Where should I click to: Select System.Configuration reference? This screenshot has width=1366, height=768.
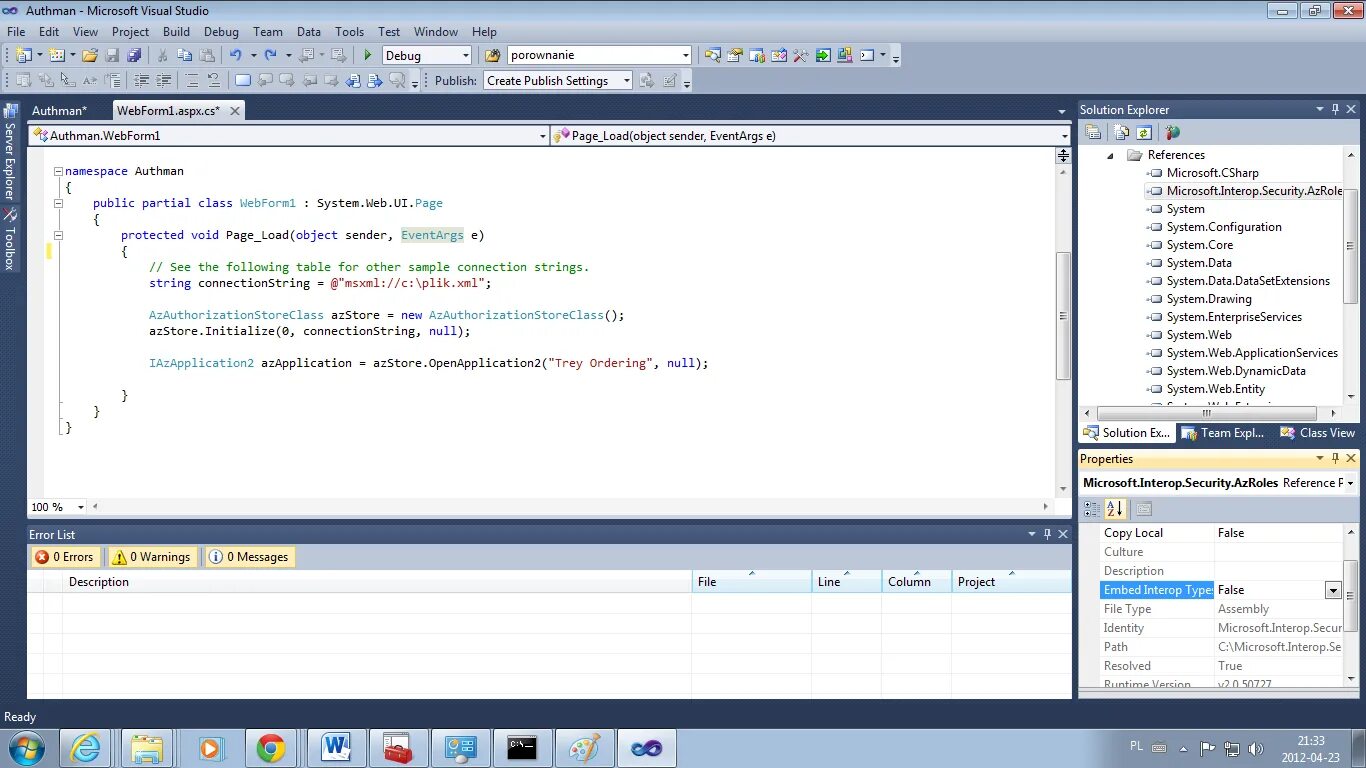1223,227
